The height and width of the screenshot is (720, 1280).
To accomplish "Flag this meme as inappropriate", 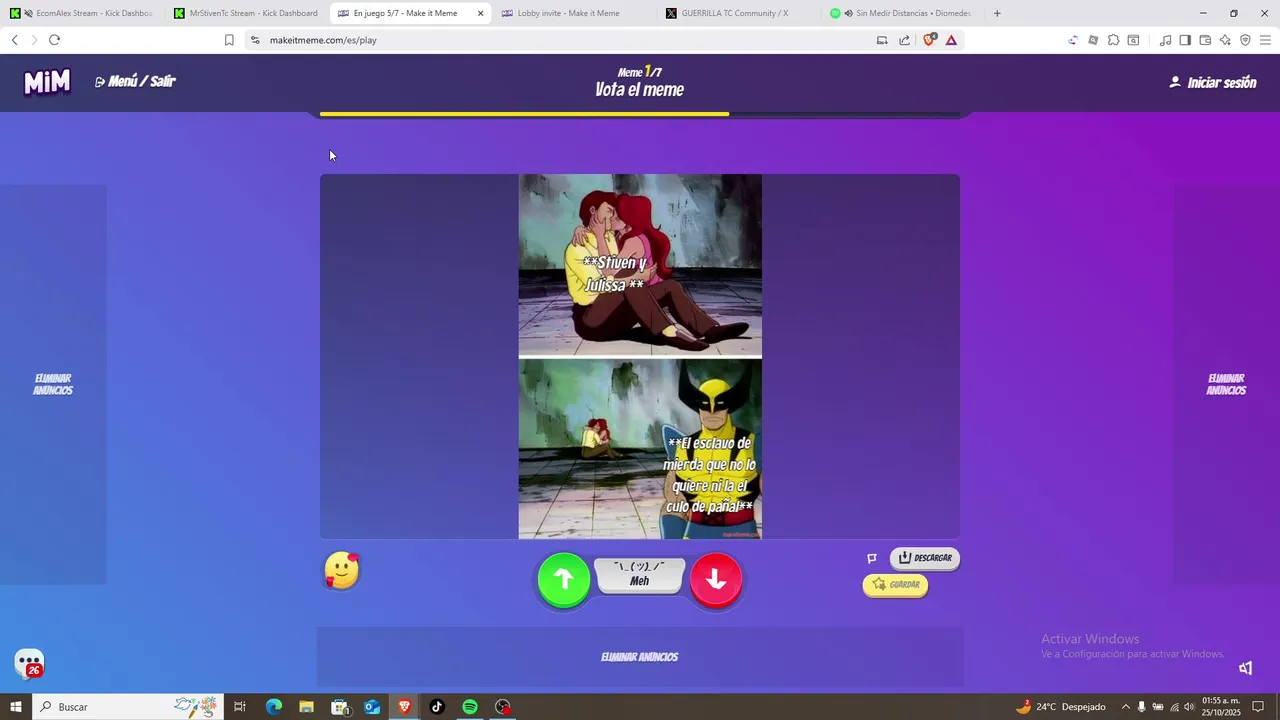I will pyautogui.click(x=872, y=558).
